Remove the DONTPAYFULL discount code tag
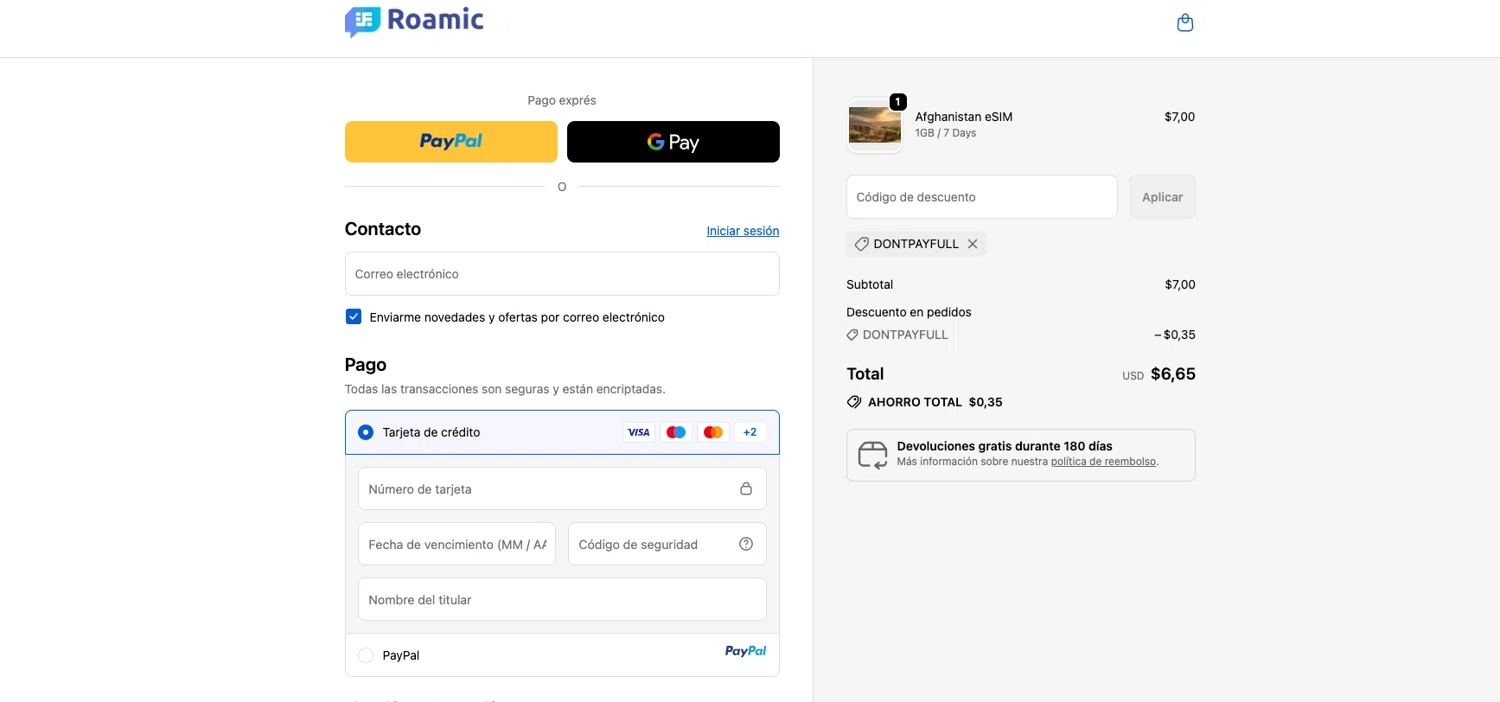The height and width of the screenshot is (702, 1500). click(972, 244)
